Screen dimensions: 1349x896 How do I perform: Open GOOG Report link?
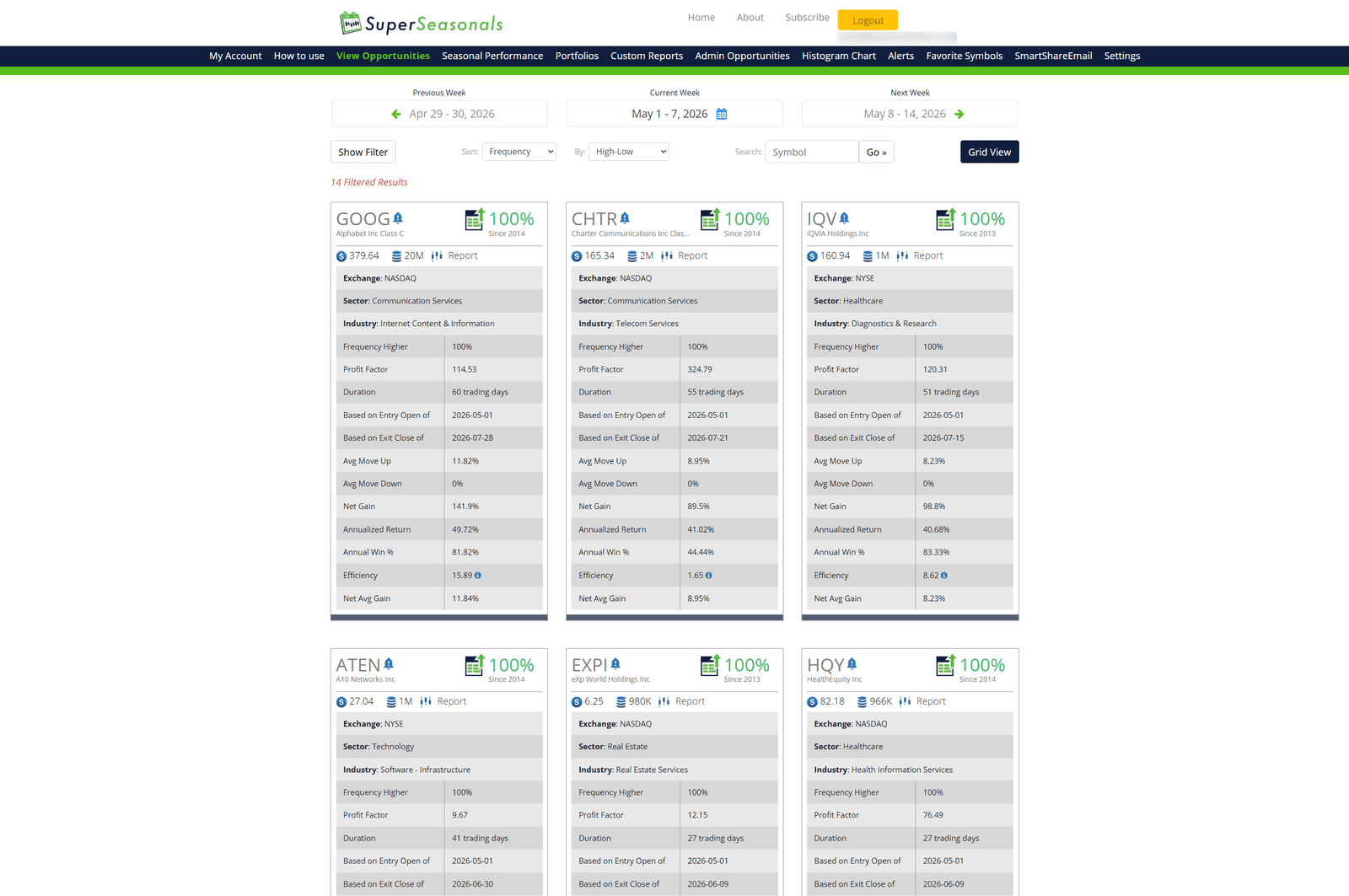(x=463, y=256)
